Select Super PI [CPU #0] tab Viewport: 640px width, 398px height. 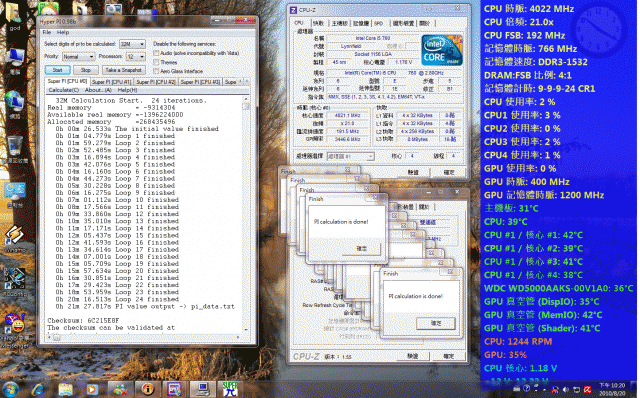click(x=67, y=82)
